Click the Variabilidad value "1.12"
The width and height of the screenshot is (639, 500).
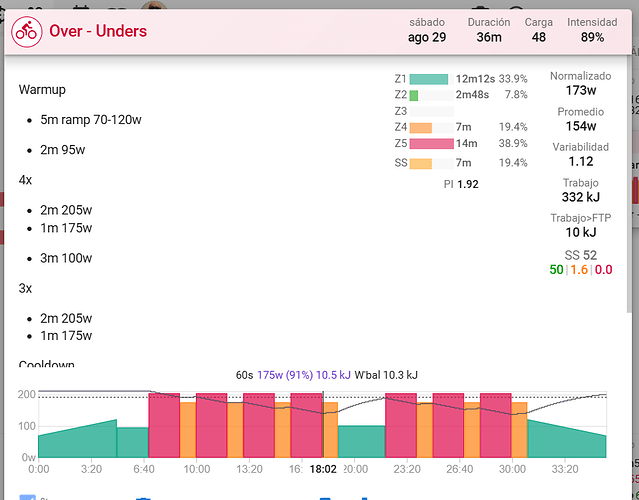click(581, 162)
